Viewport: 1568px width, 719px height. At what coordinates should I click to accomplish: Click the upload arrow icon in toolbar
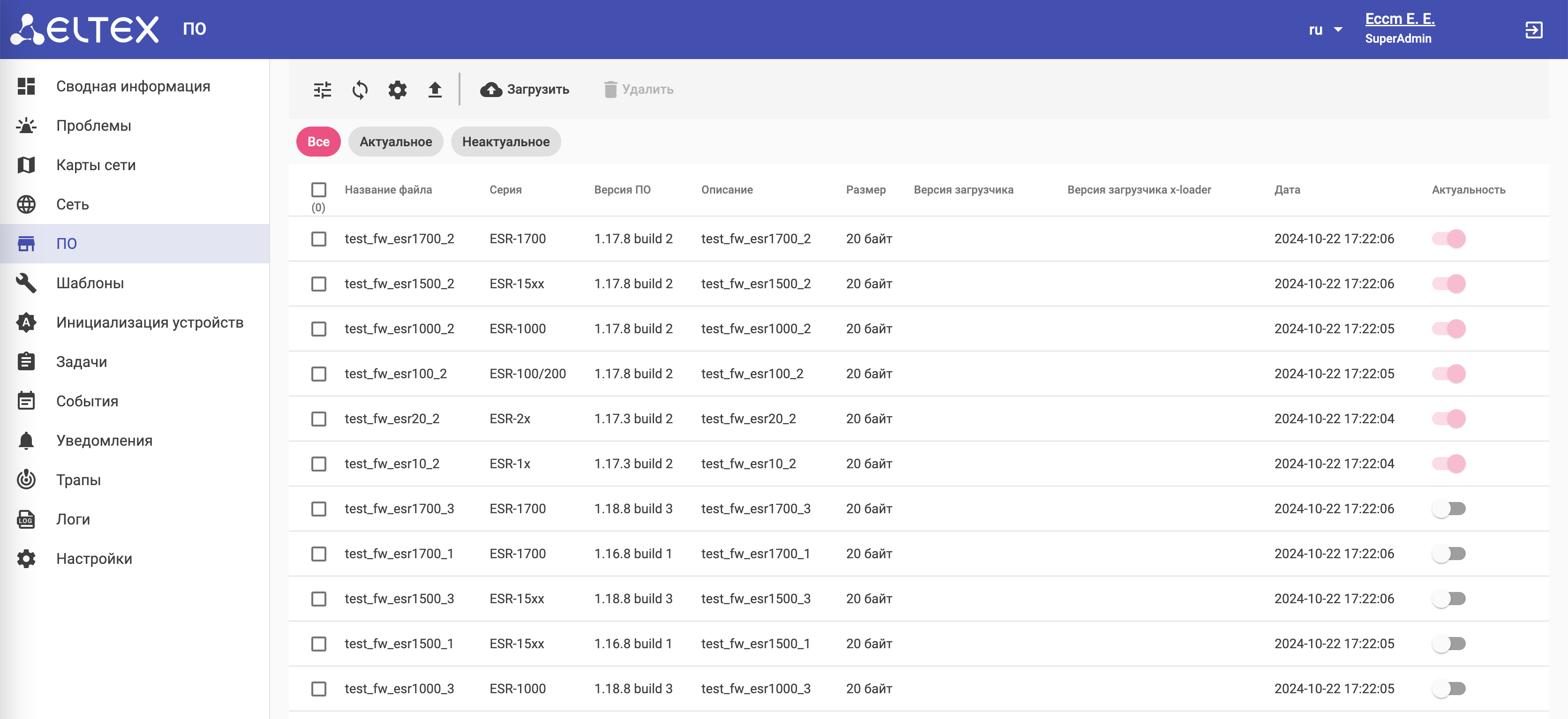tap(435, 90)
